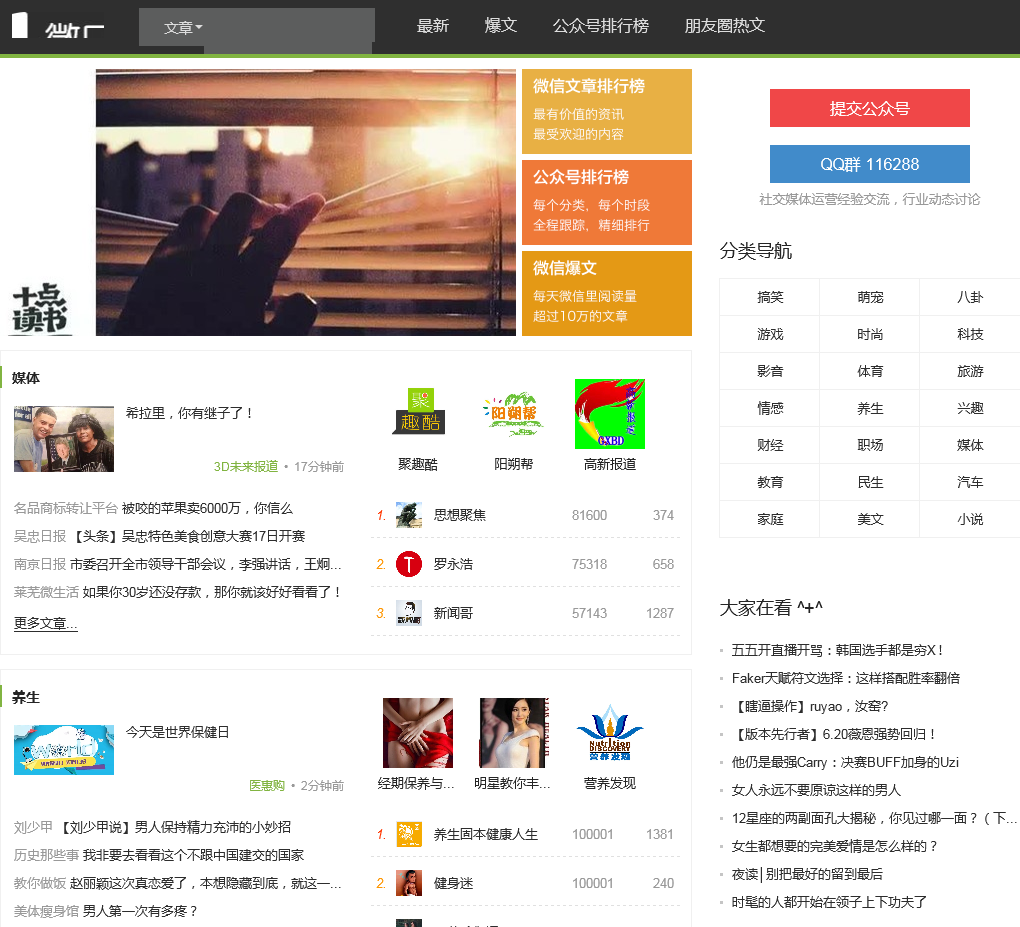Choose the 体育 category

tap(870, 371)
